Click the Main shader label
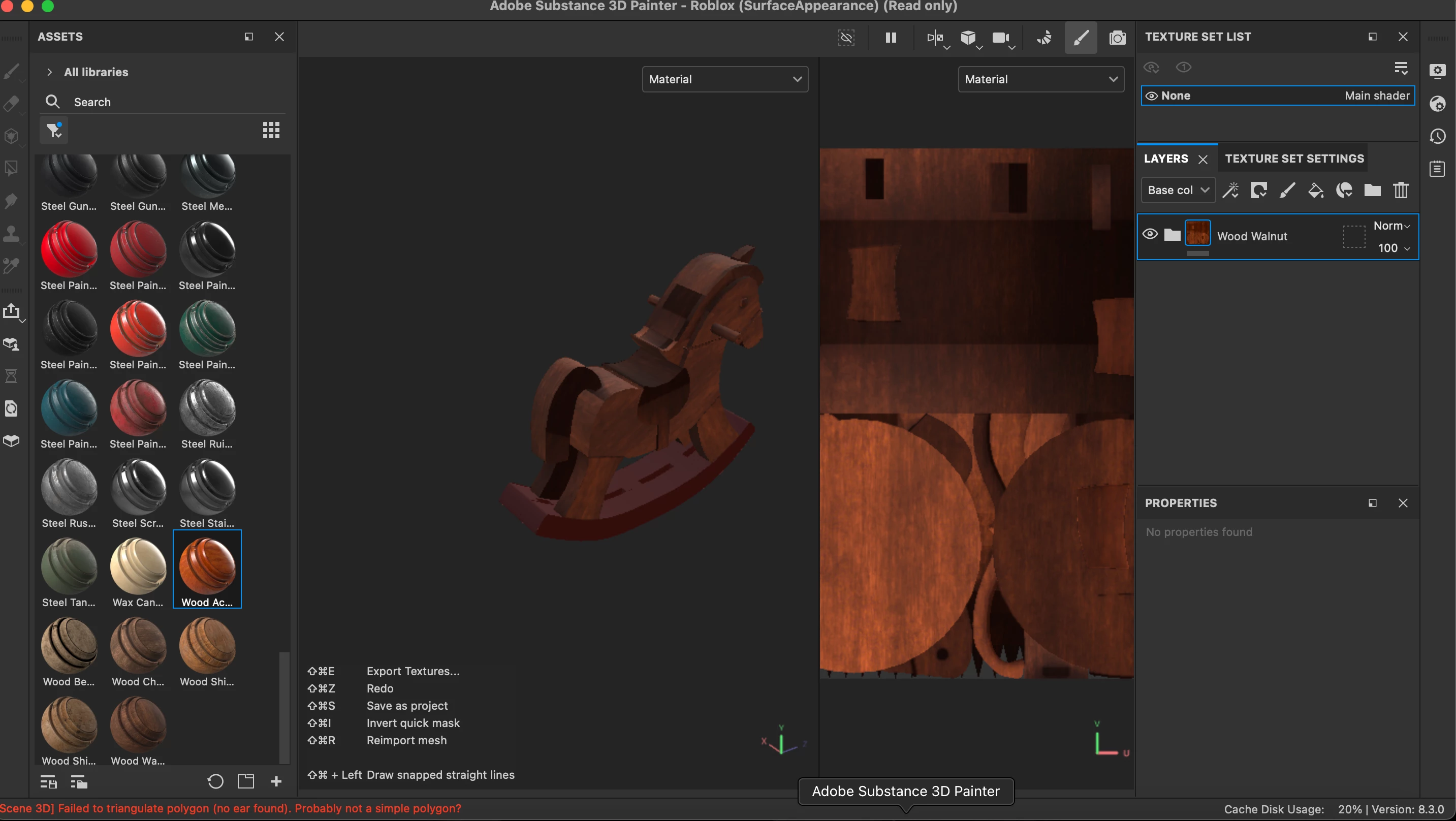 pos(1377,96)
